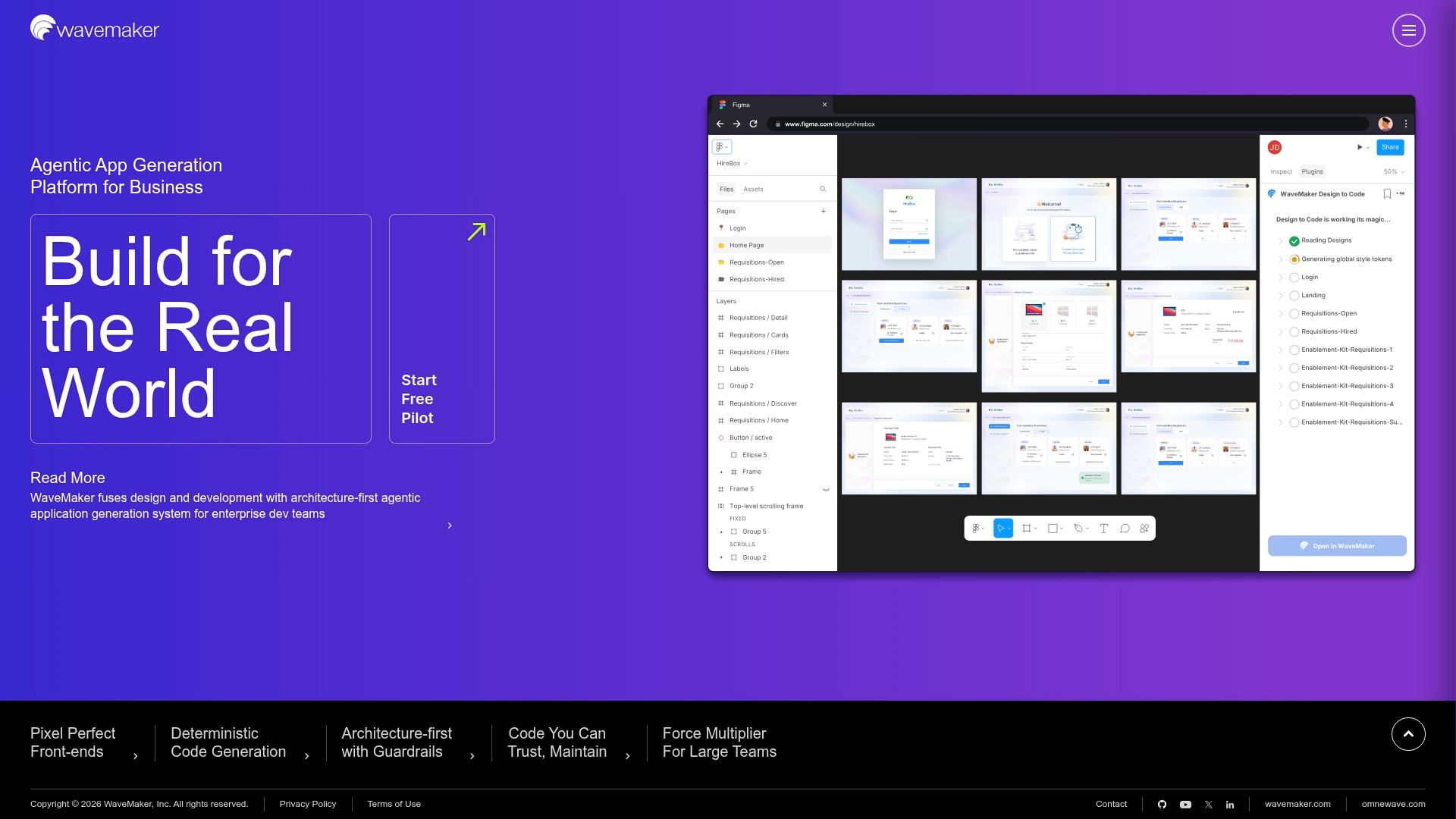
Task: Click the Enablement-Kit-Requisitions-2 status circle
Action: [1294, 369]
